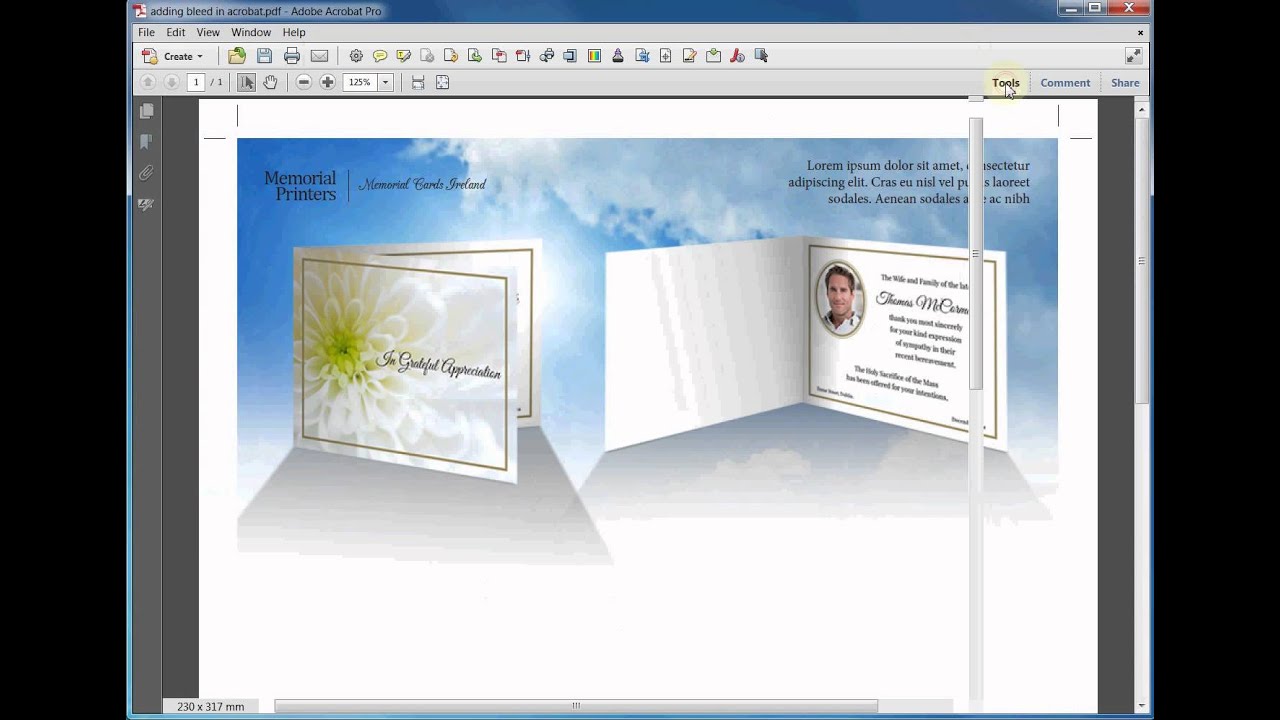Show the Bookmarks panel
The width and height of the screenshot is (1280, 720).
click(146, 142)
